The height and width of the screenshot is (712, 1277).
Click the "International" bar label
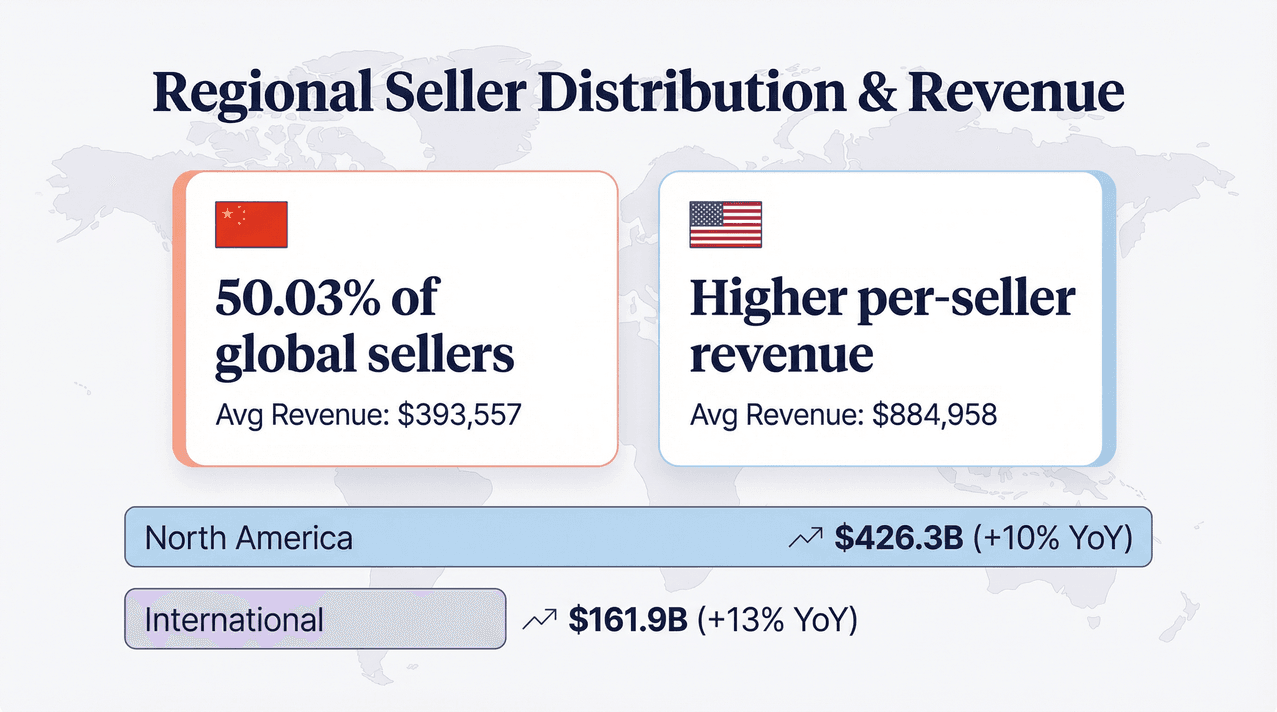(234, 619)
